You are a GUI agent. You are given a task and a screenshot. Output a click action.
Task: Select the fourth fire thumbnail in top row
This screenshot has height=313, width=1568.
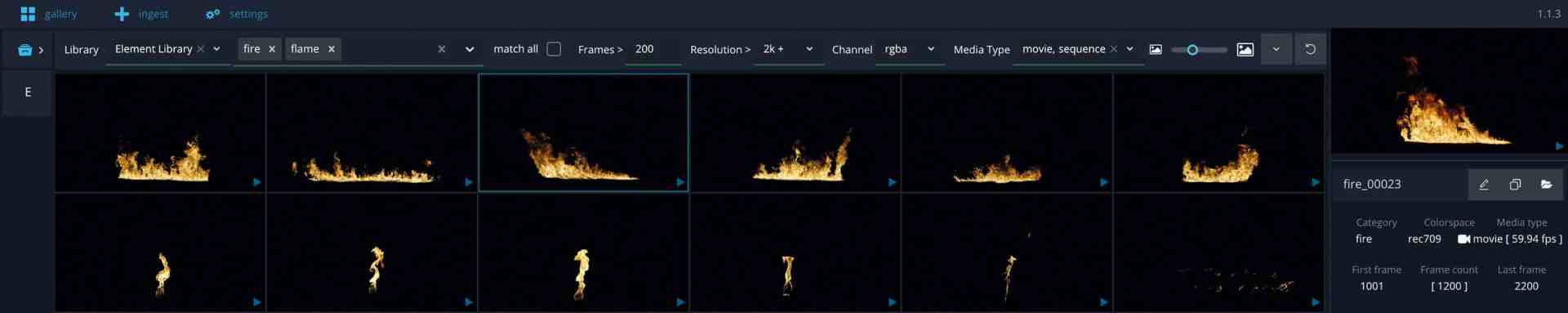click(795, 132)
